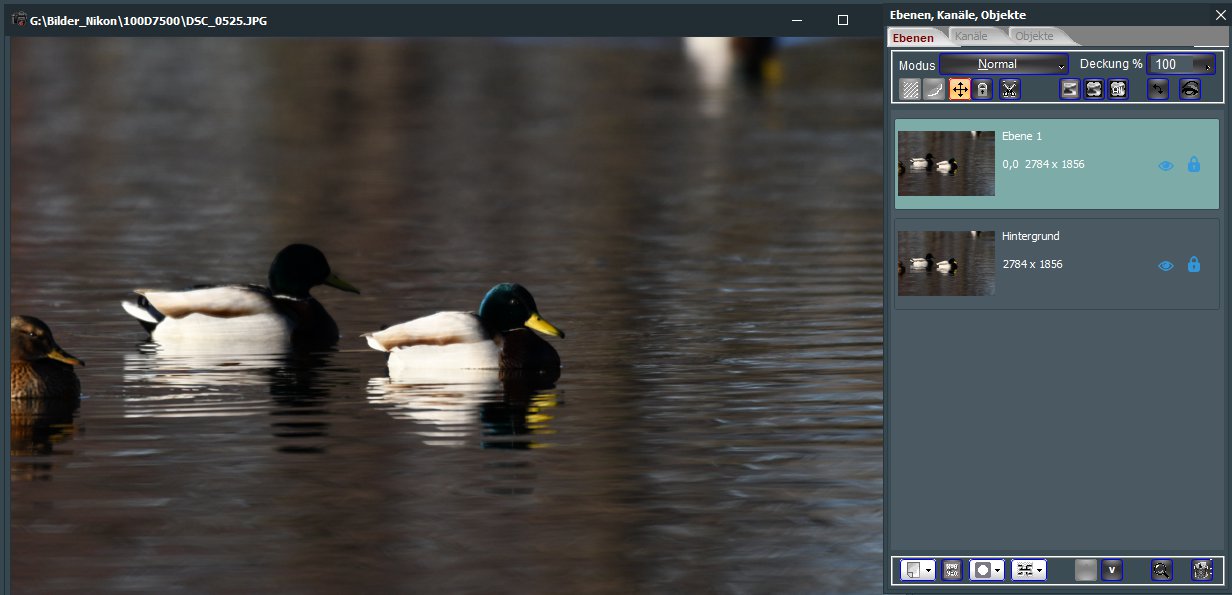Open the Modus blend mode dropdown
Viewport: 1232px width, 595px height.
[1004, 64]
